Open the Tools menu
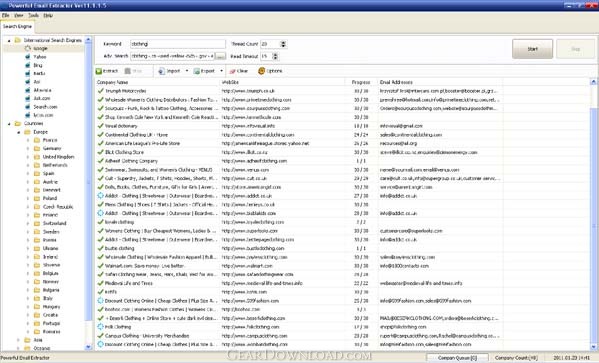This screenshot has width=599, height=363. (33, 15)
